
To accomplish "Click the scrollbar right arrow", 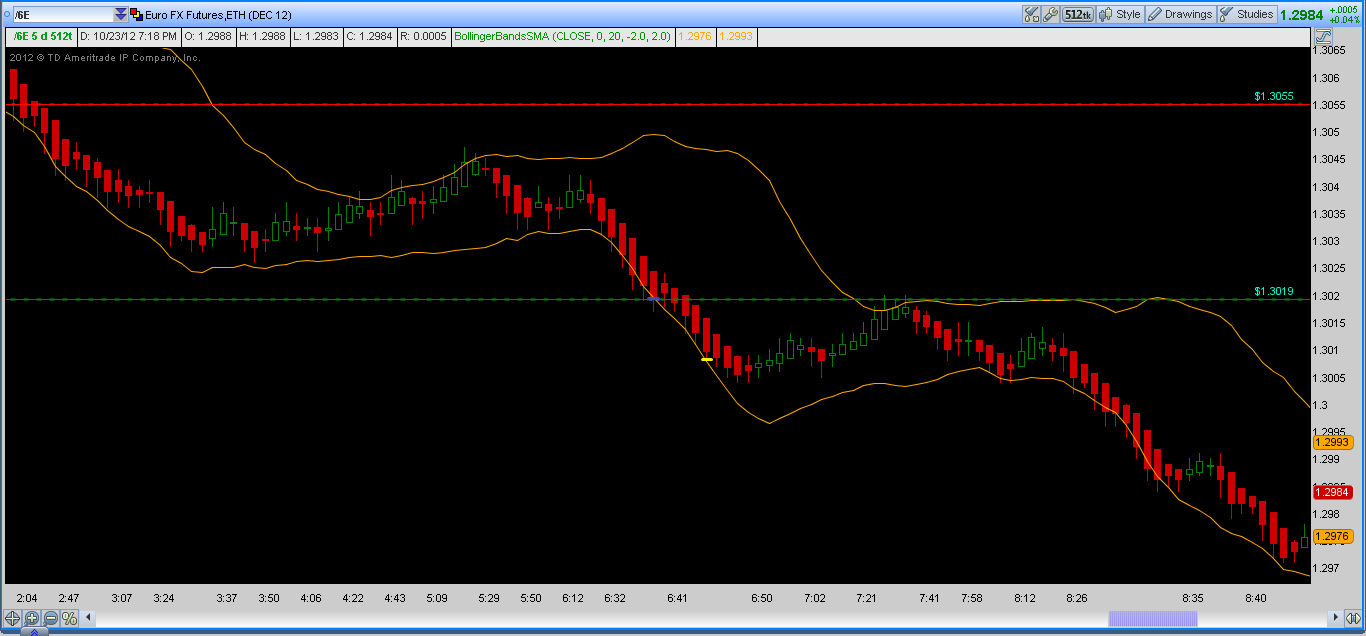I will pos(1335,618).
